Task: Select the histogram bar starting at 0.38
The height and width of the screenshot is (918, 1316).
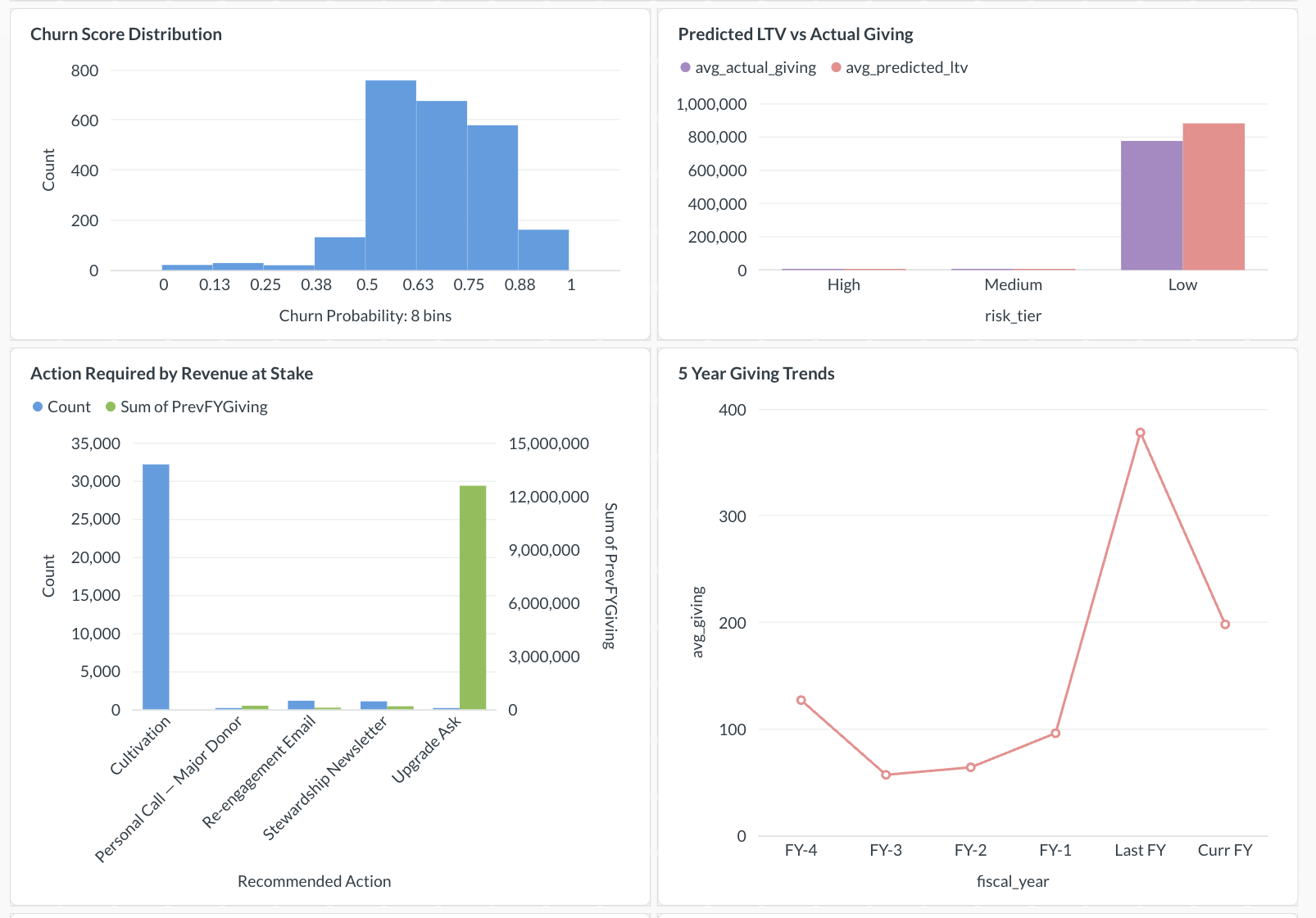Action: click(x=340, y=254)
